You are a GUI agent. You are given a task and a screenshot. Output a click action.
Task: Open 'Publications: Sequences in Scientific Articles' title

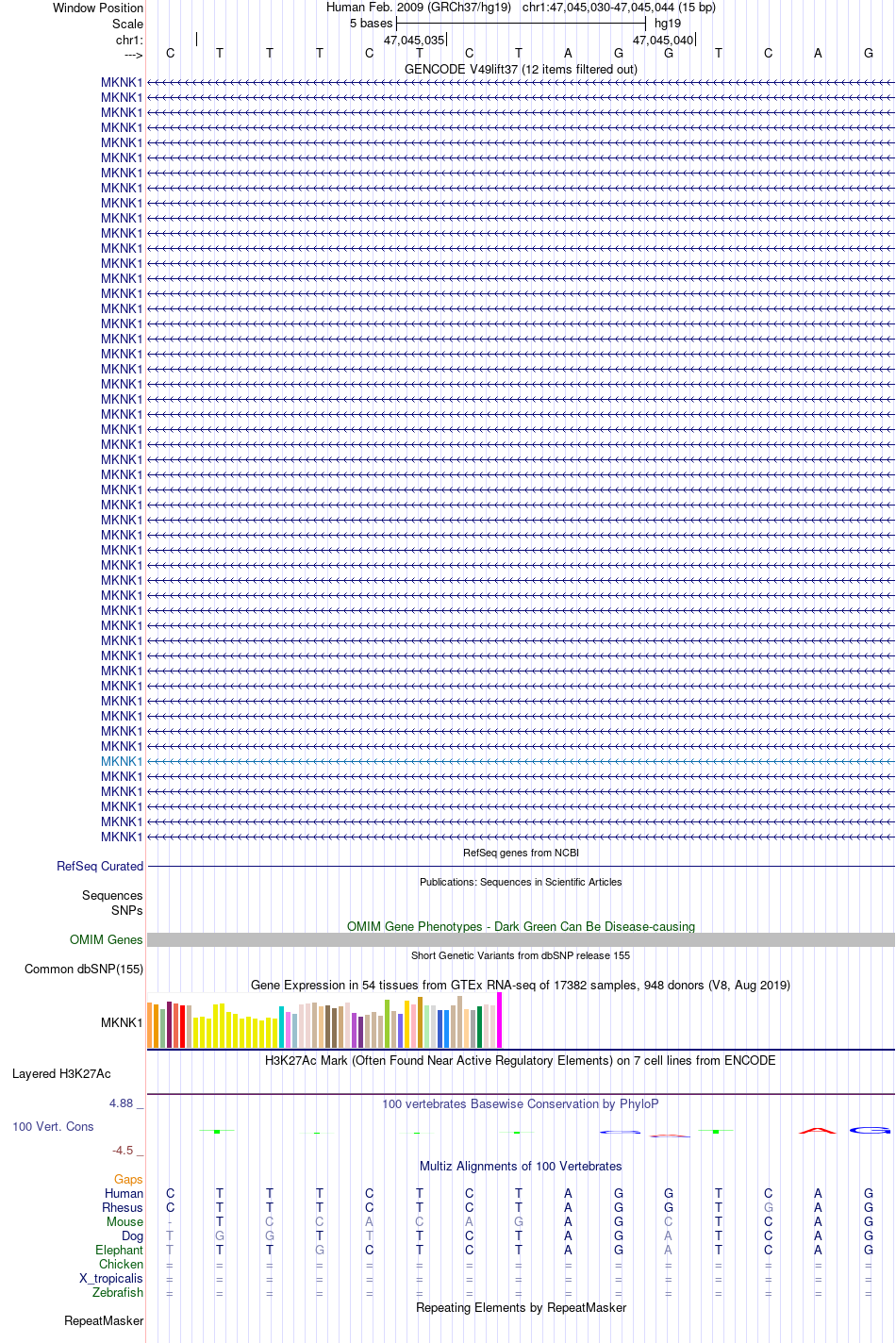(x=521, y=882)
